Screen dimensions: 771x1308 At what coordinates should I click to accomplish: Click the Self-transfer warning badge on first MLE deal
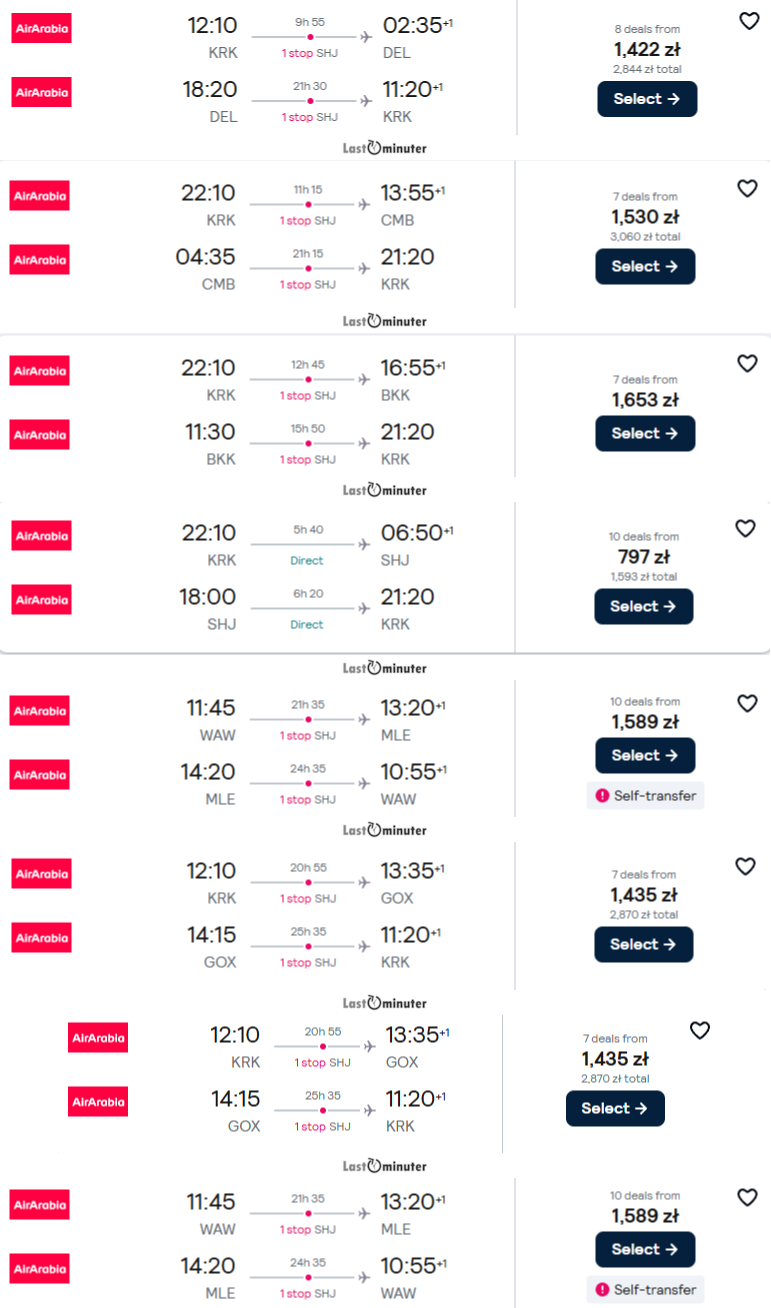pyautogui.click(x=645, y=796)
